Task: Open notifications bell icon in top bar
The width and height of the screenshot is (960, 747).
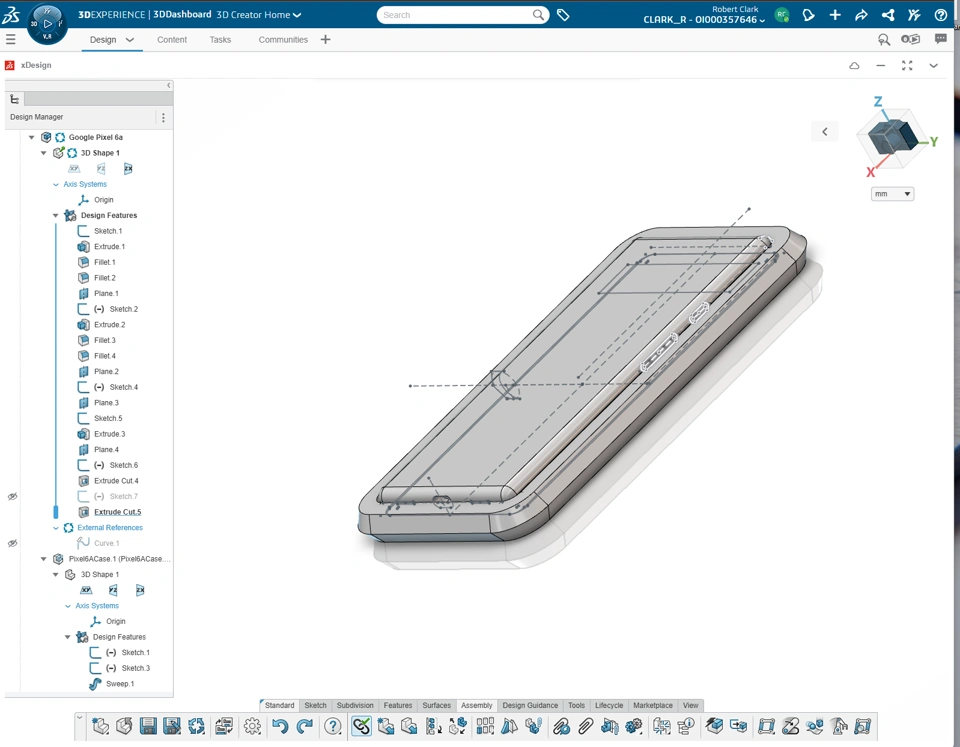Action: point(808,15)
